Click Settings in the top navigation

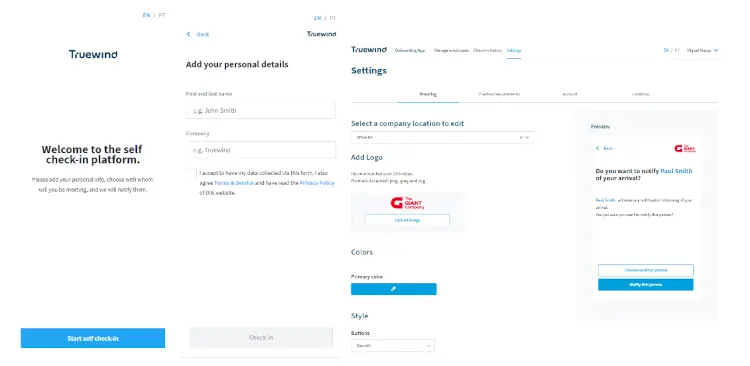(x=514, y=50)
